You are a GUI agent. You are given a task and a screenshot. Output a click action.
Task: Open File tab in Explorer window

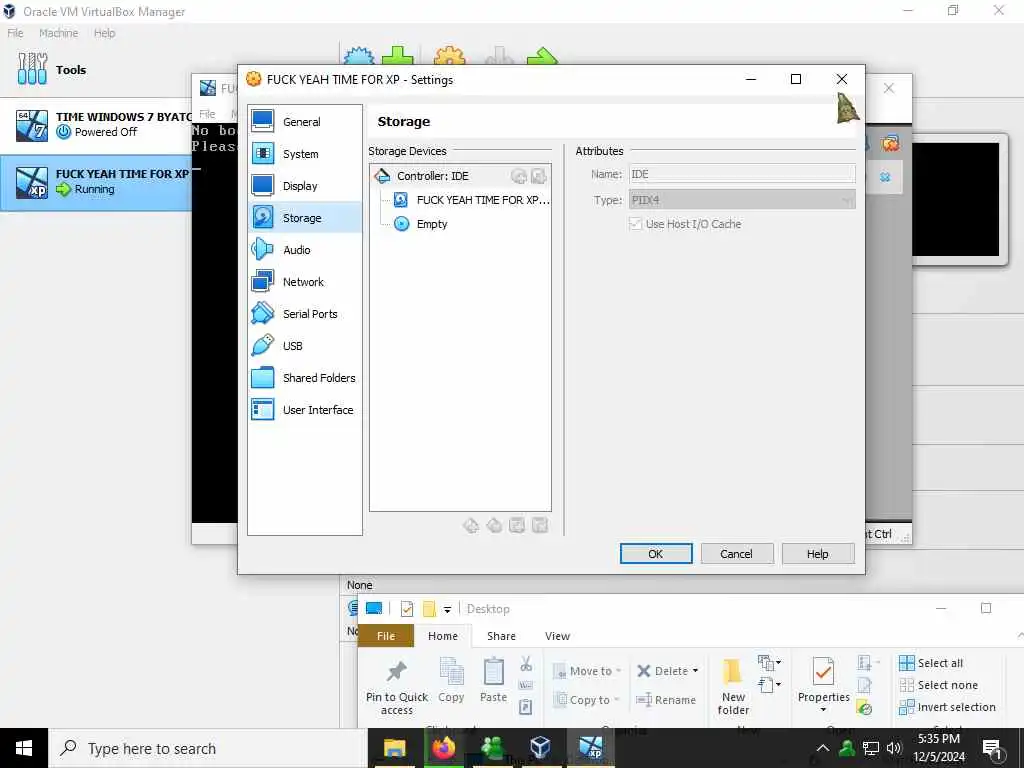[386, 636]
